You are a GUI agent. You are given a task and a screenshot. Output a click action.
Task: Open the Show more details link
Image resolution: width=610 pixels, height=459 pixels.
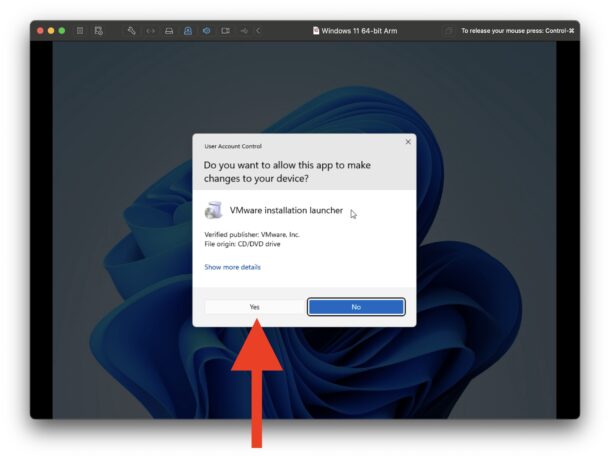pos(232,267)
